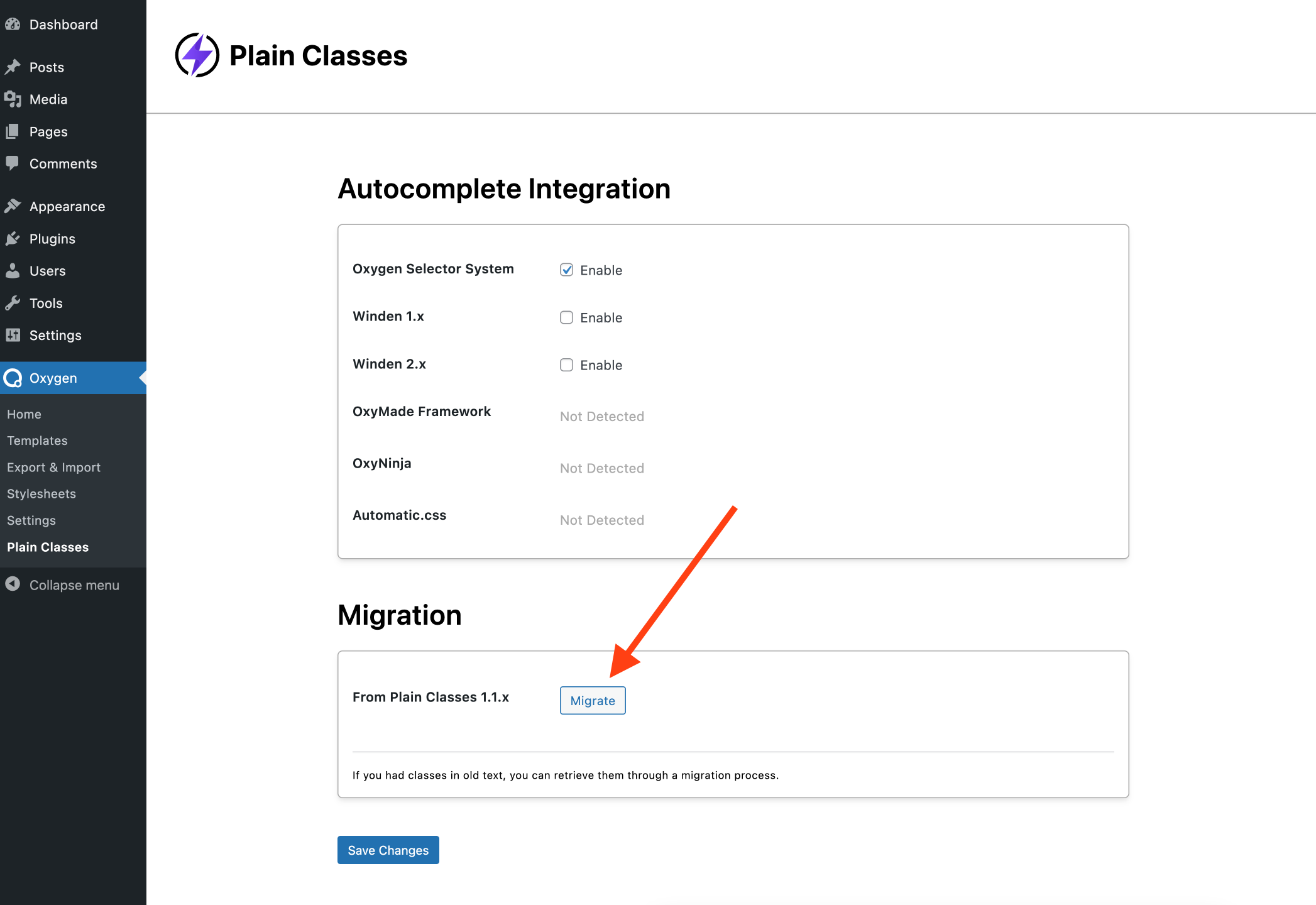The image size is (1316, 905).
Task: Enable Oxygen Selector System checkbox
Action: point(565,269)
